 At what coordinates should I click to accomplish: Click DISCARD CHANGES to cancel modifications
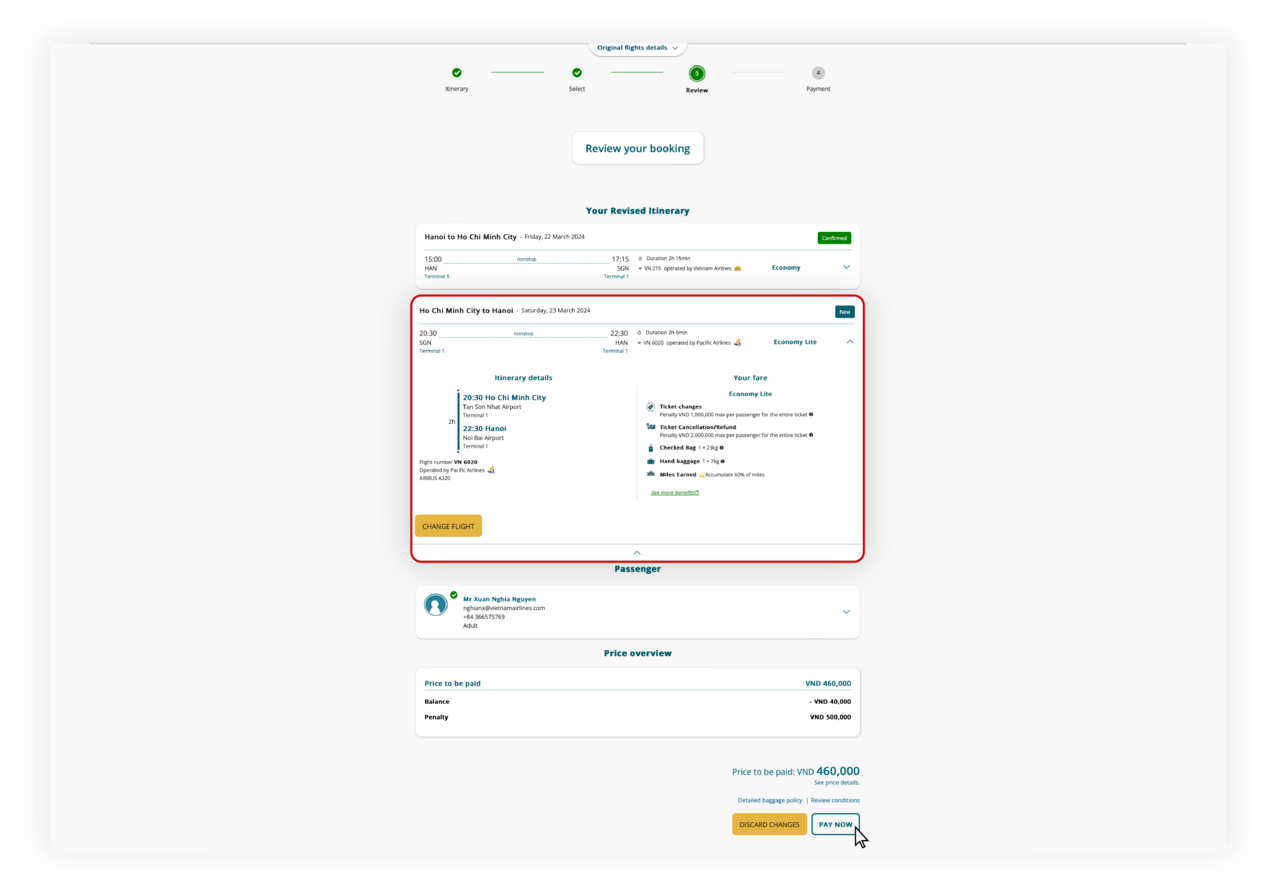pos(769,824)
